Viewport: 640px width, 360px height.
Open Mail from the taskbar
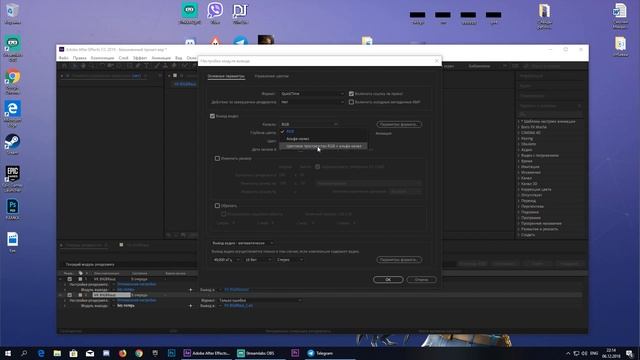tap(90, 353)
